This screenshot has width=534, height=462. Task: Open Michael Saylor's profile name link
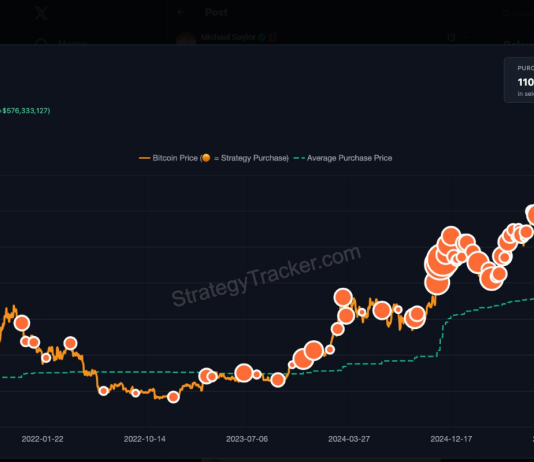click(228, 37)
